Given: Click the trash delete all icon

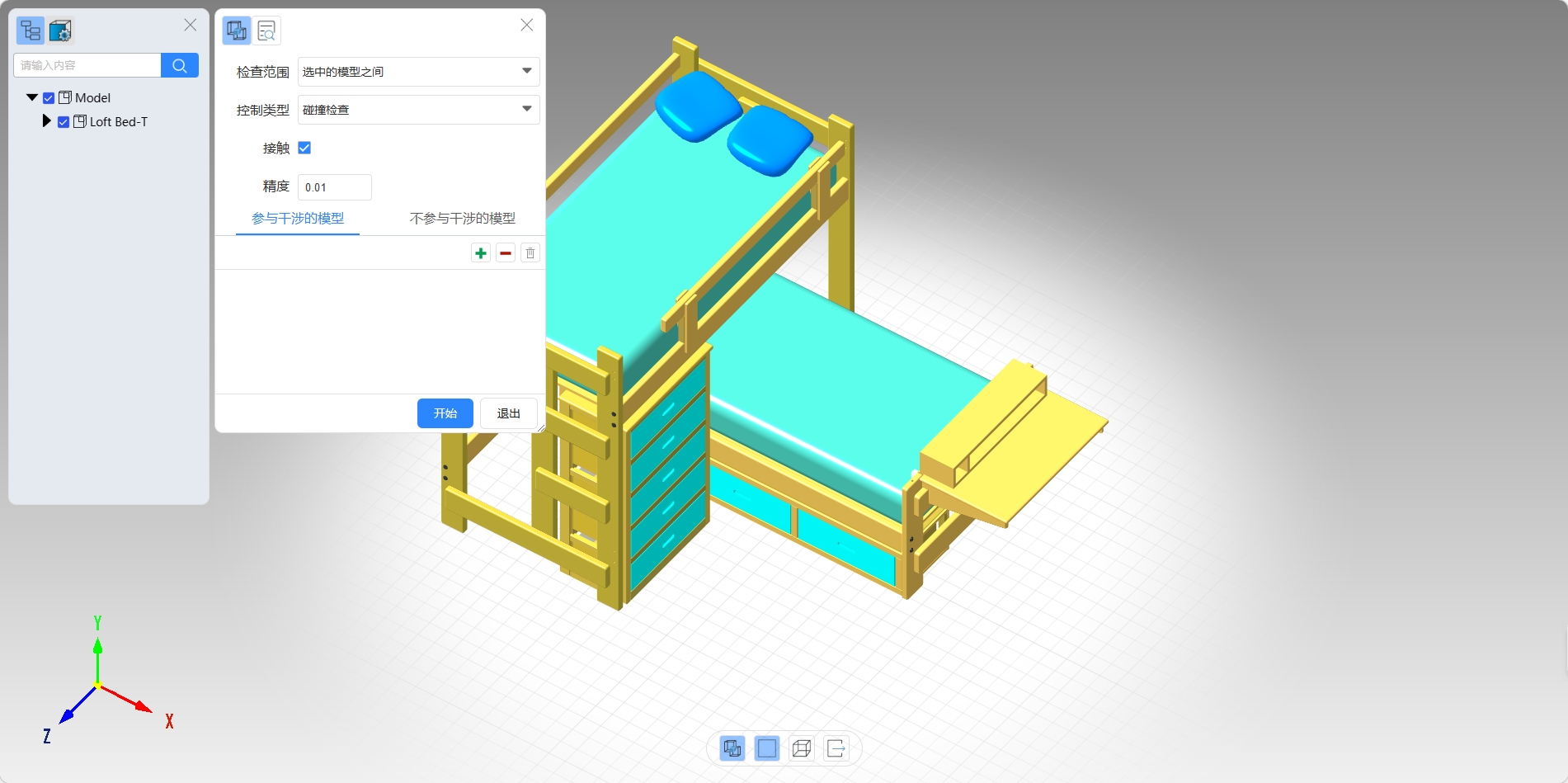Looking at the screenshot, I should [x=530, y=253].
